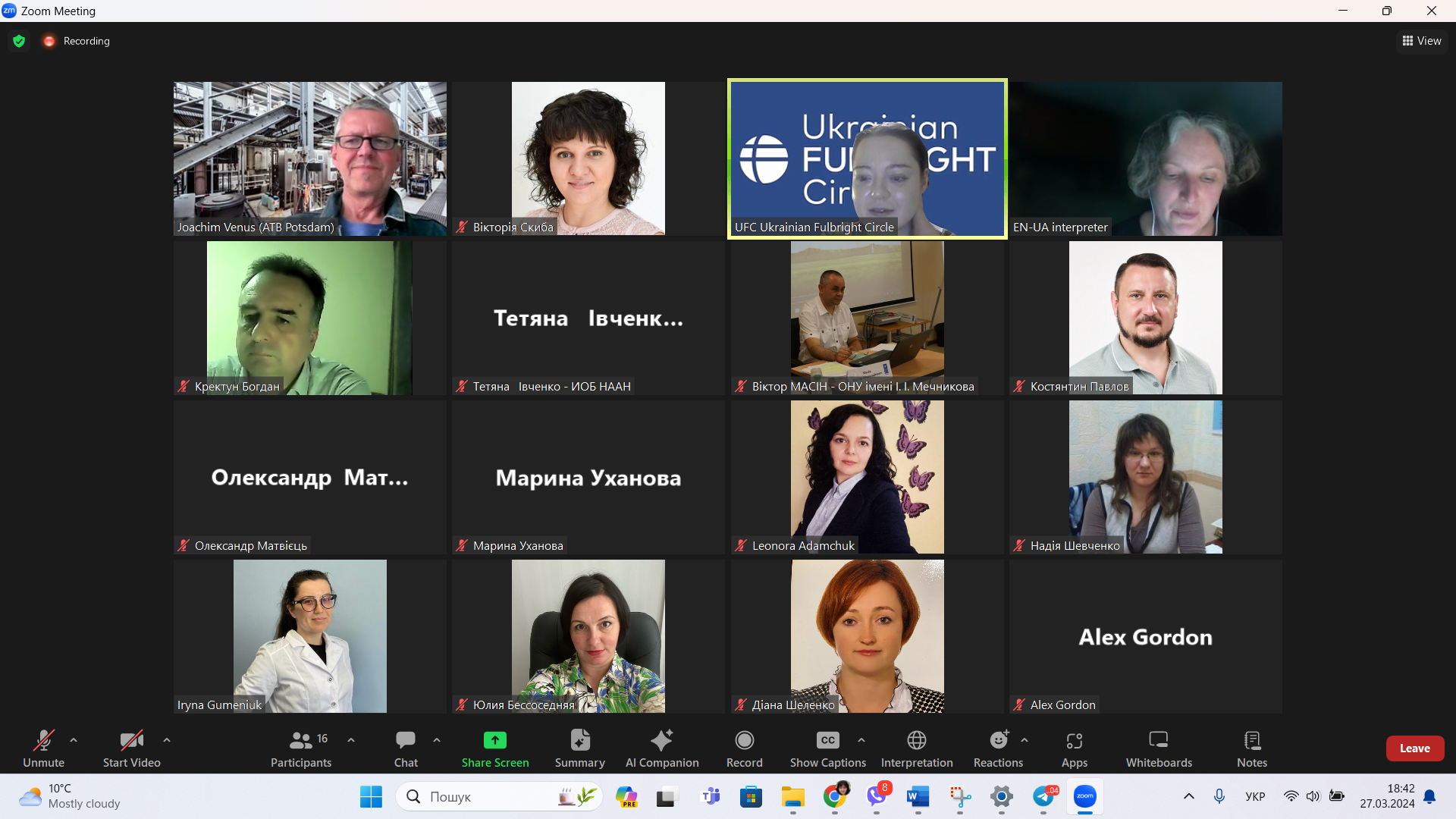Open the Whiteboards icon

coord(1158,740)
